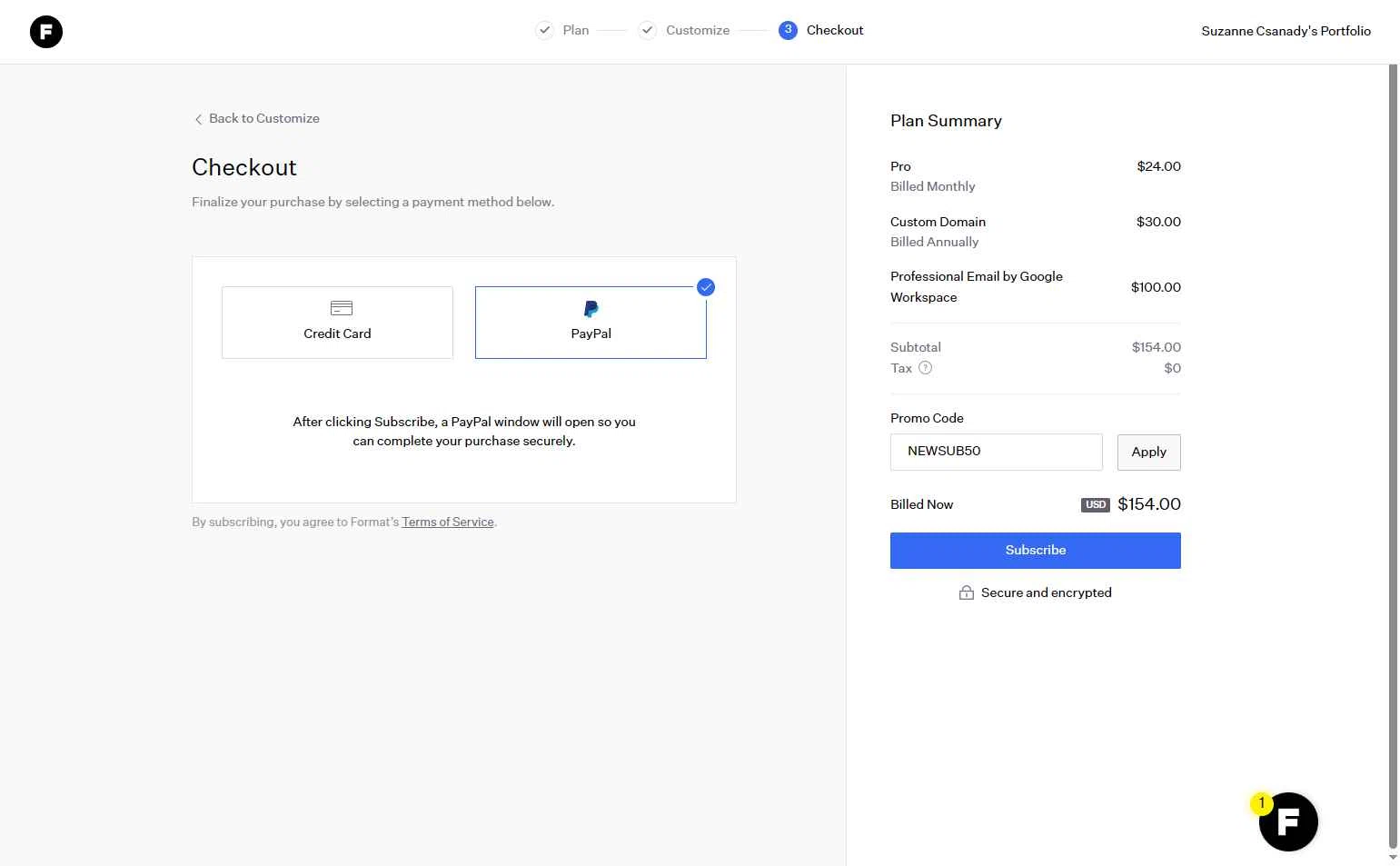Open Suzanne Csanady's Portfolio link
This screenshot has height=866, width=1400.
pos(1286,31)
